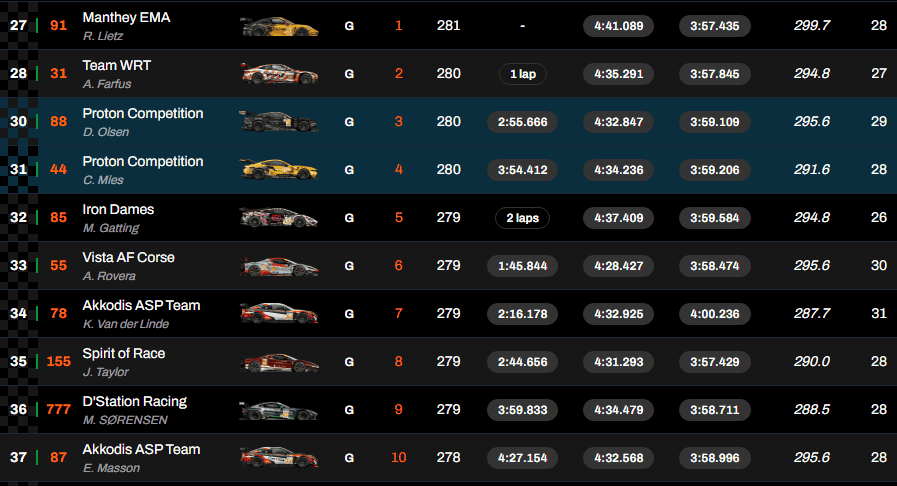Viewport: 897px width, 486px height.
Task: Click driver name A. Farfus
Action: [x=107, y=84]
